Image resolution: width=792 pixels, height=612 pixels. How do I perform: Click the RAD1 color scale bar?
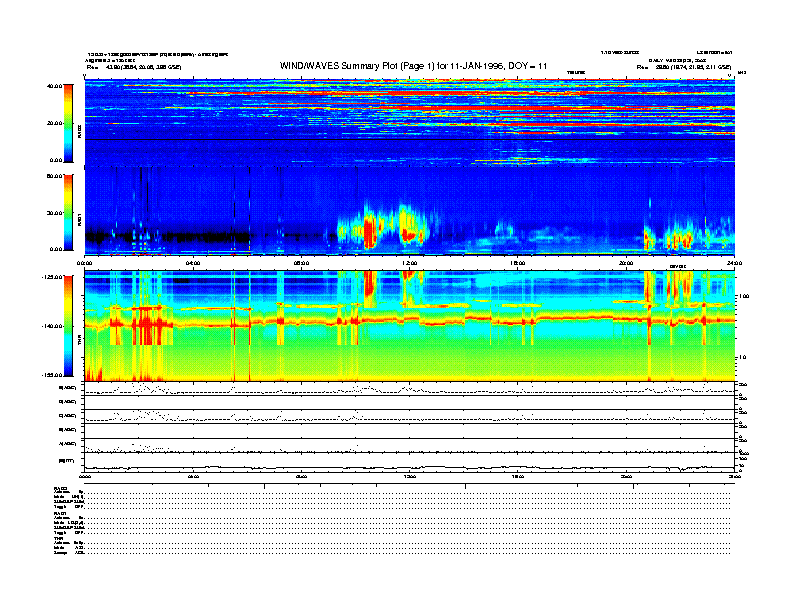click(x=68, y=212)
